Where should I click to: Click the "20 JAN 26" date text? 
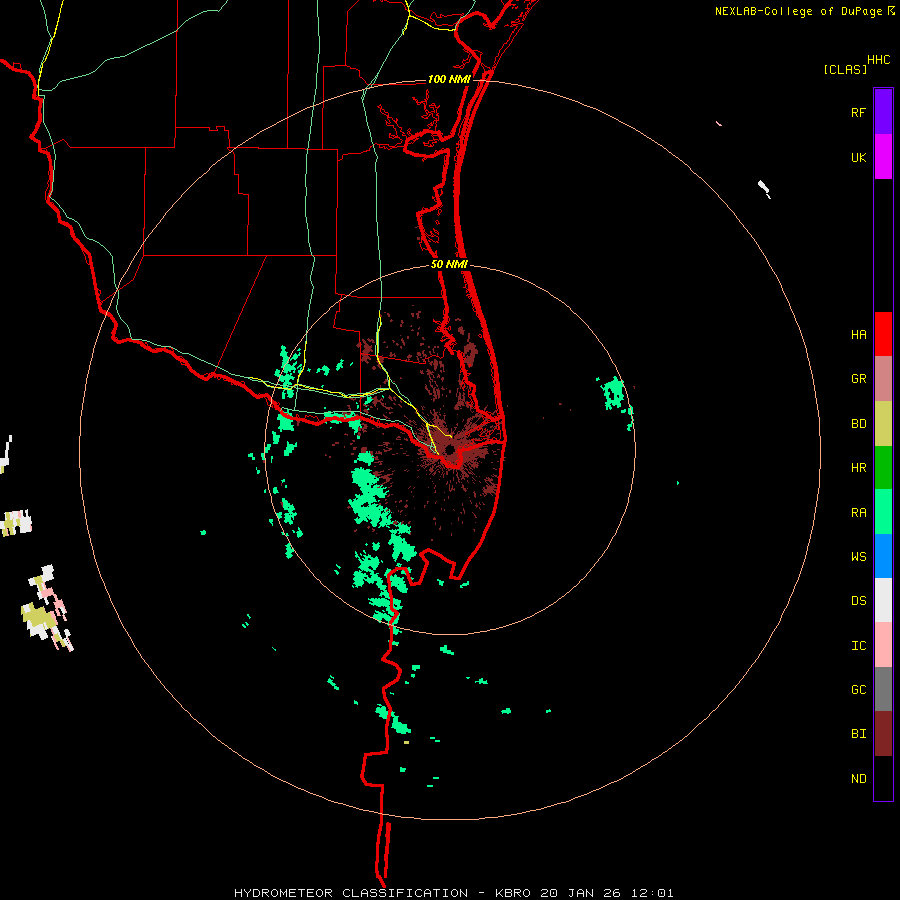click(x=580, y=893)
